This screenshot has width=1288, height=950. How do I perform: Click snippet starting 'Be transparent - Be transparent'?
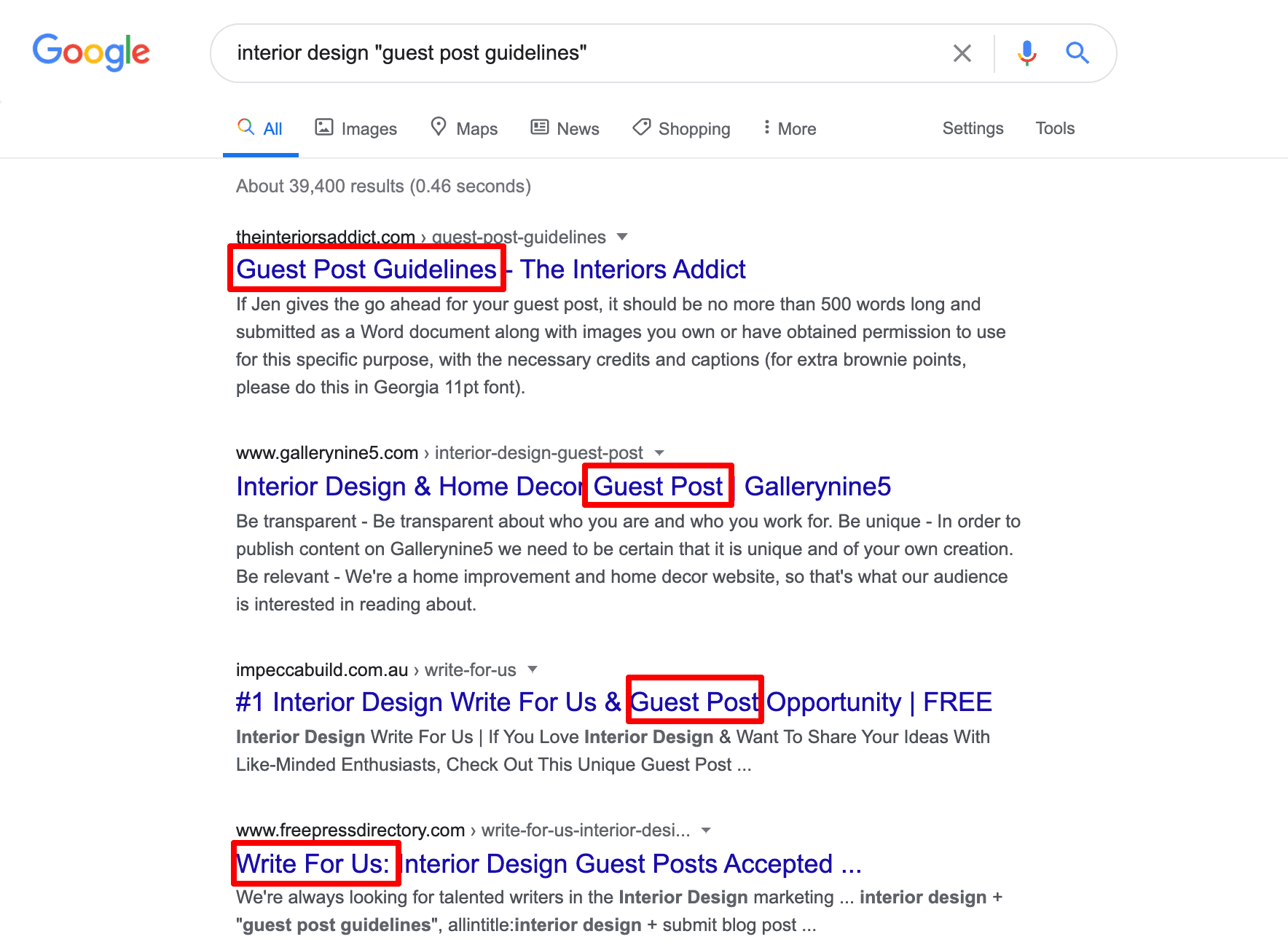[628, 562]
